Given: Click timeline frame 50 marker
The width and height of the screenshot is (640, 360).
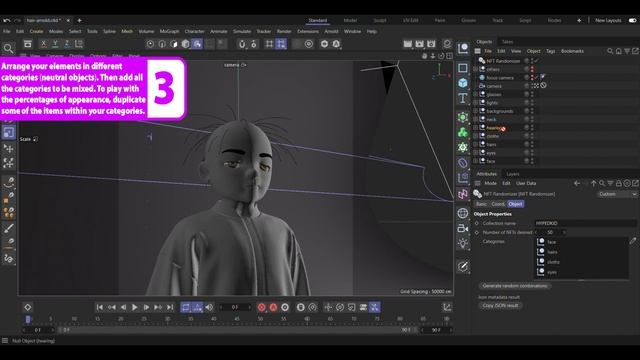Looking at the screenshot, I should click(260, 319).
